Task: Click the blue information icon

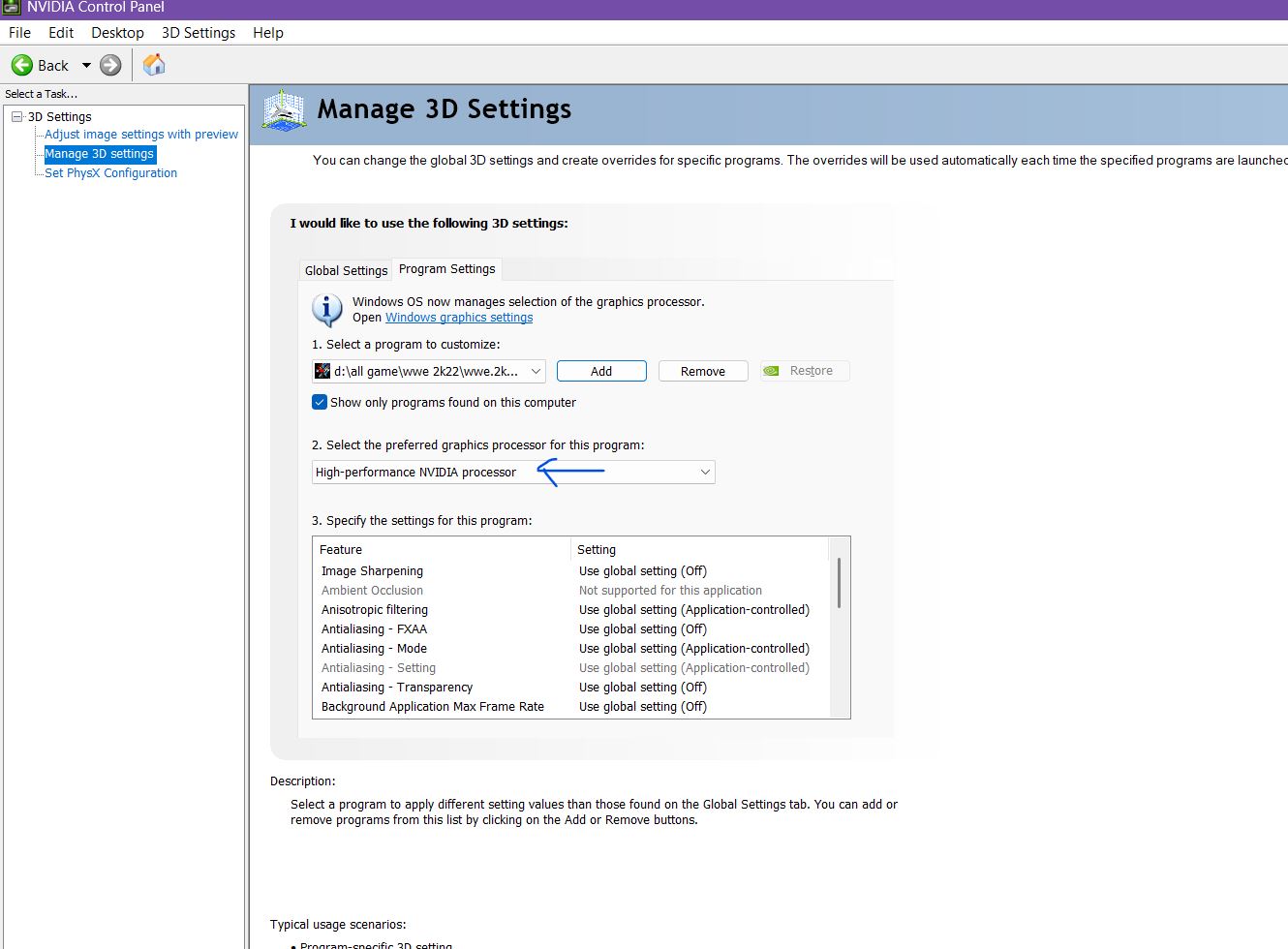Action: coord(326,310)
